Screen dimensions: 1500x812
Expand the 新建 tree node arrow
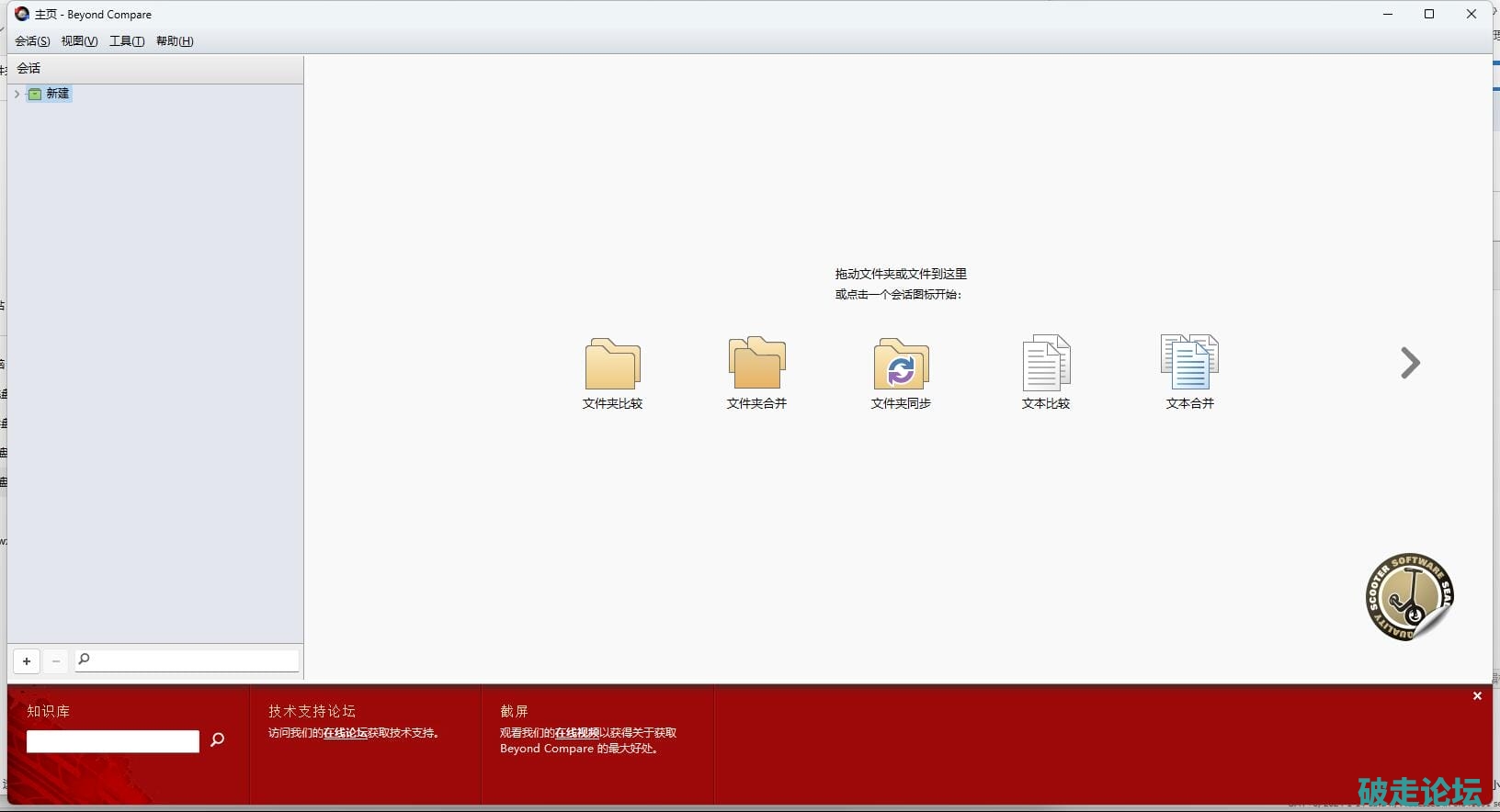click(x=17, y=94)
